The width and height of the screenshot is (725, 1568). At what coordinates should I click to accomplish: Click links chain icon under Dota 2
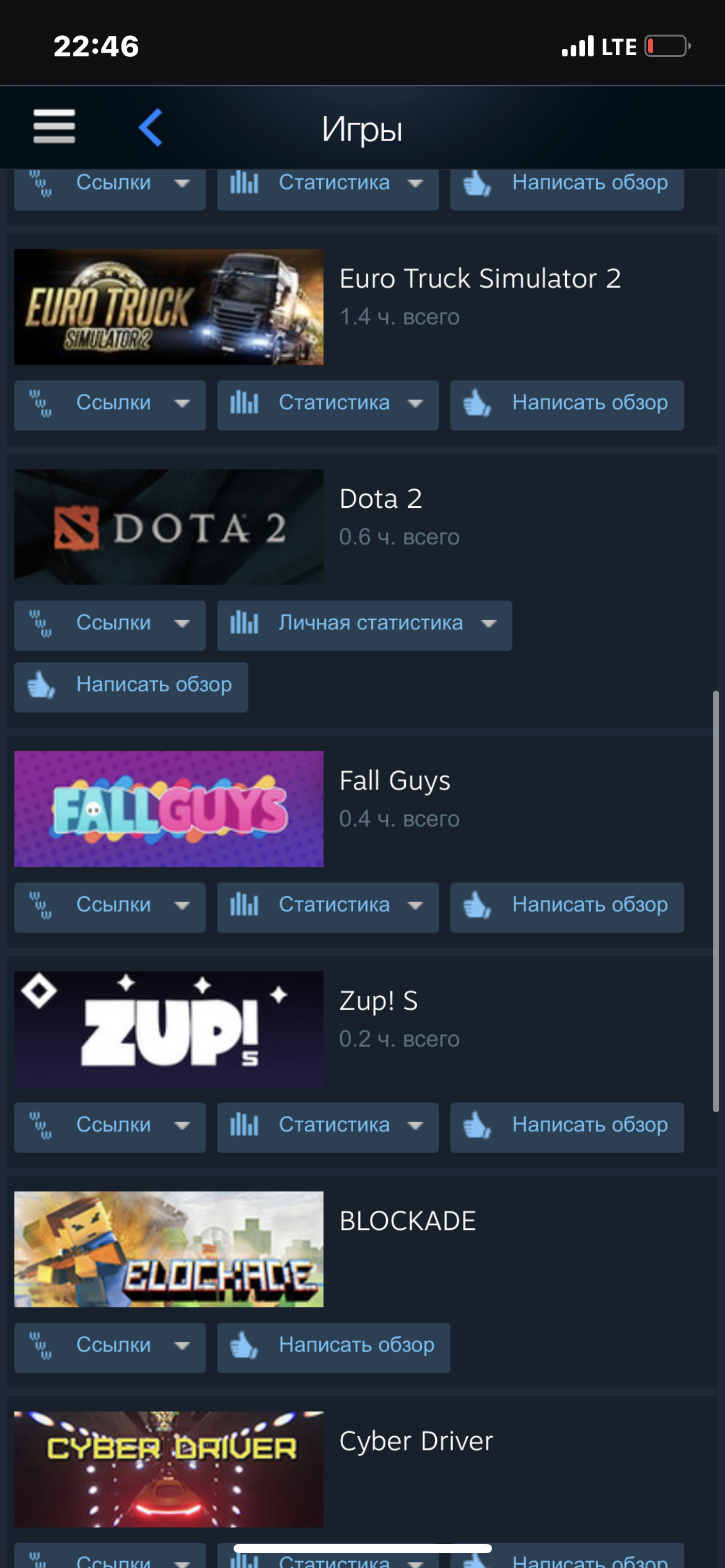click(x=42, y=624)
